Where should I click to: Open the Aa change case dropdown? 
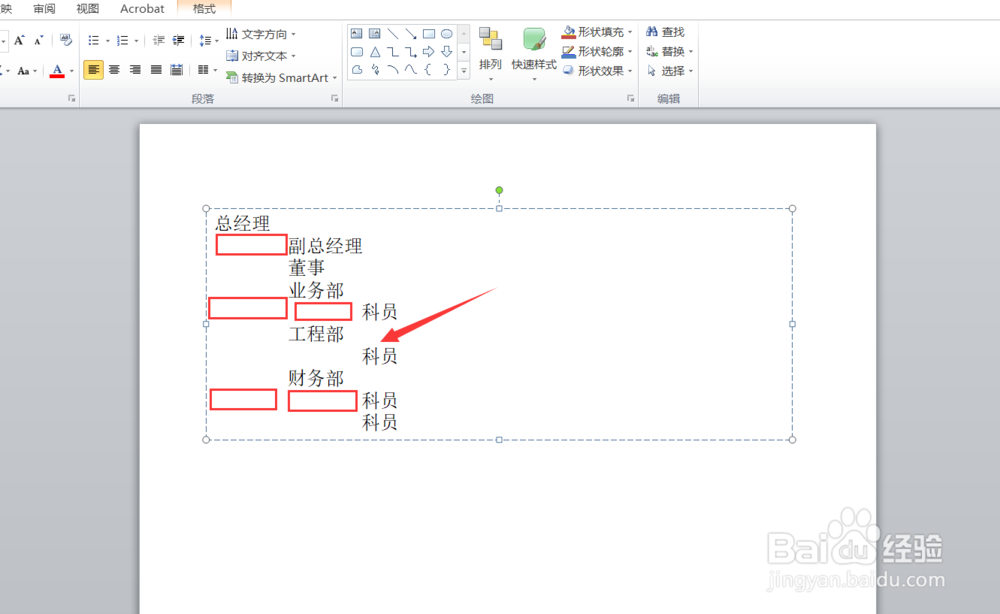[x=27, y=71]
